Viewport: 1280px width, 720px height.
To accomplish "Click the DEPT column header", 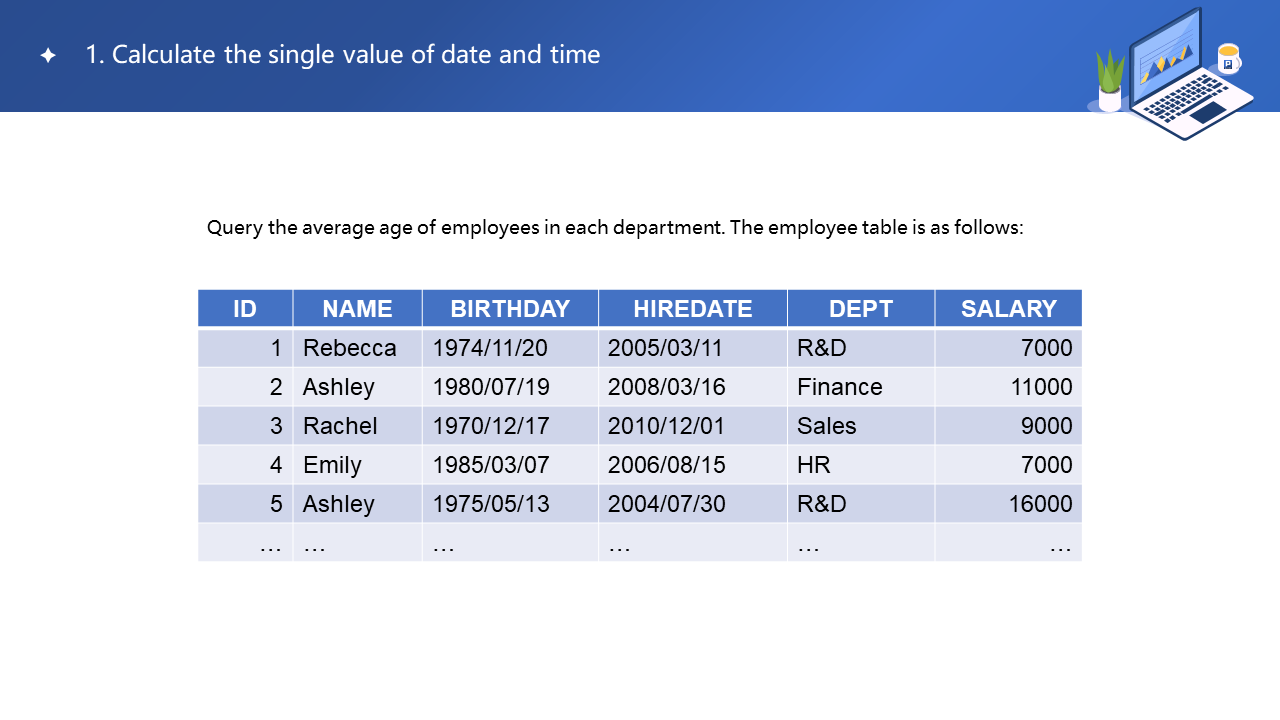I will click(860, 309).
